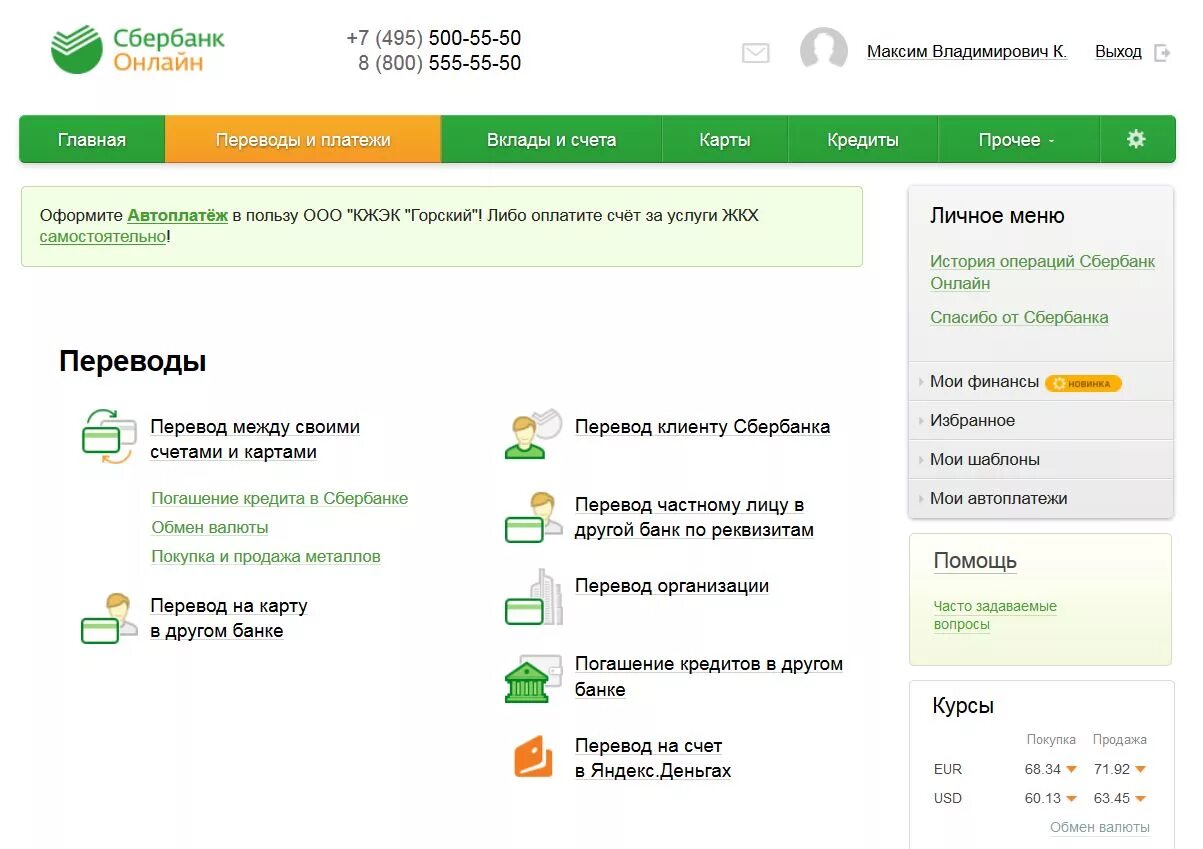This screenshot has height=849, width=1203.
Task: Click the exit door icon
Action: (x=1162, y=52)
